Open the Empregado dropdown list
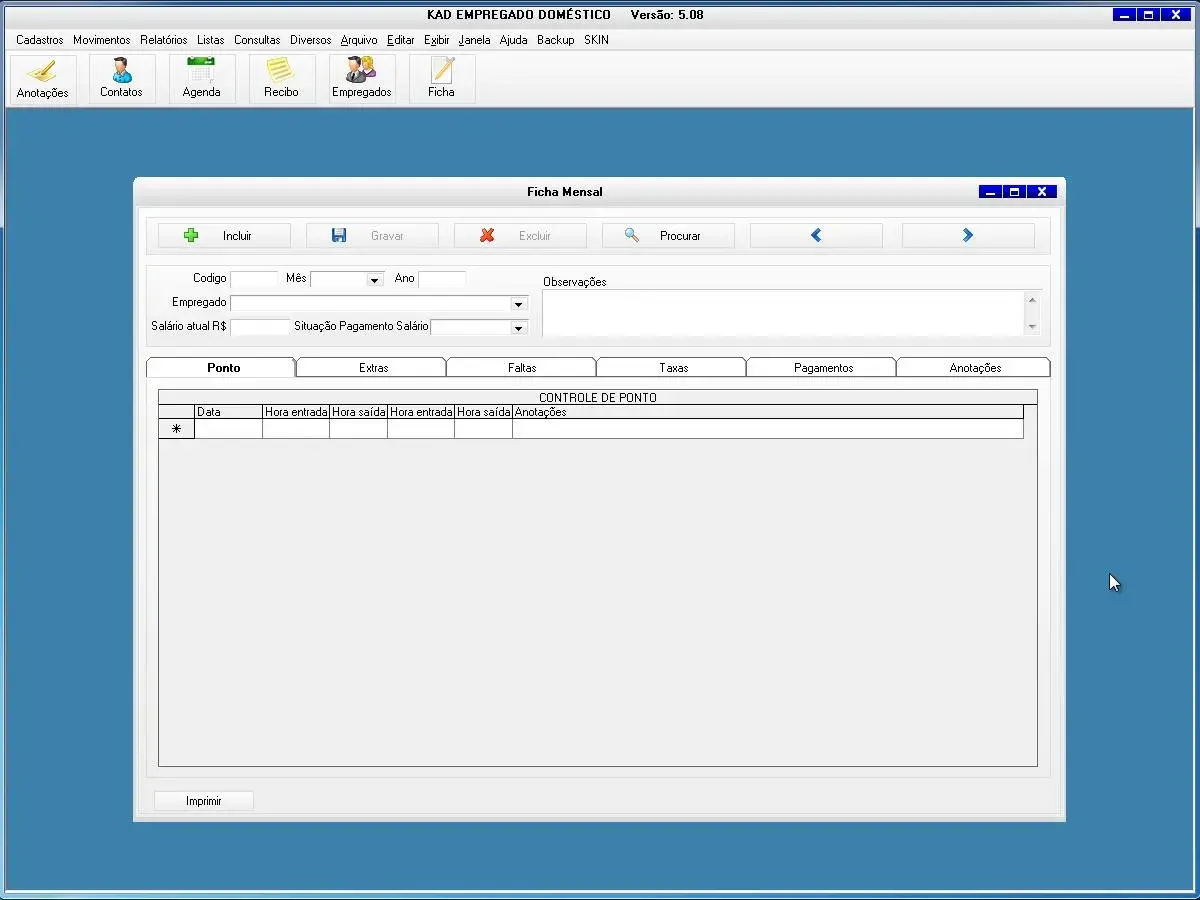This screenshot has height=900, width=1200. [x=518, y=304]
